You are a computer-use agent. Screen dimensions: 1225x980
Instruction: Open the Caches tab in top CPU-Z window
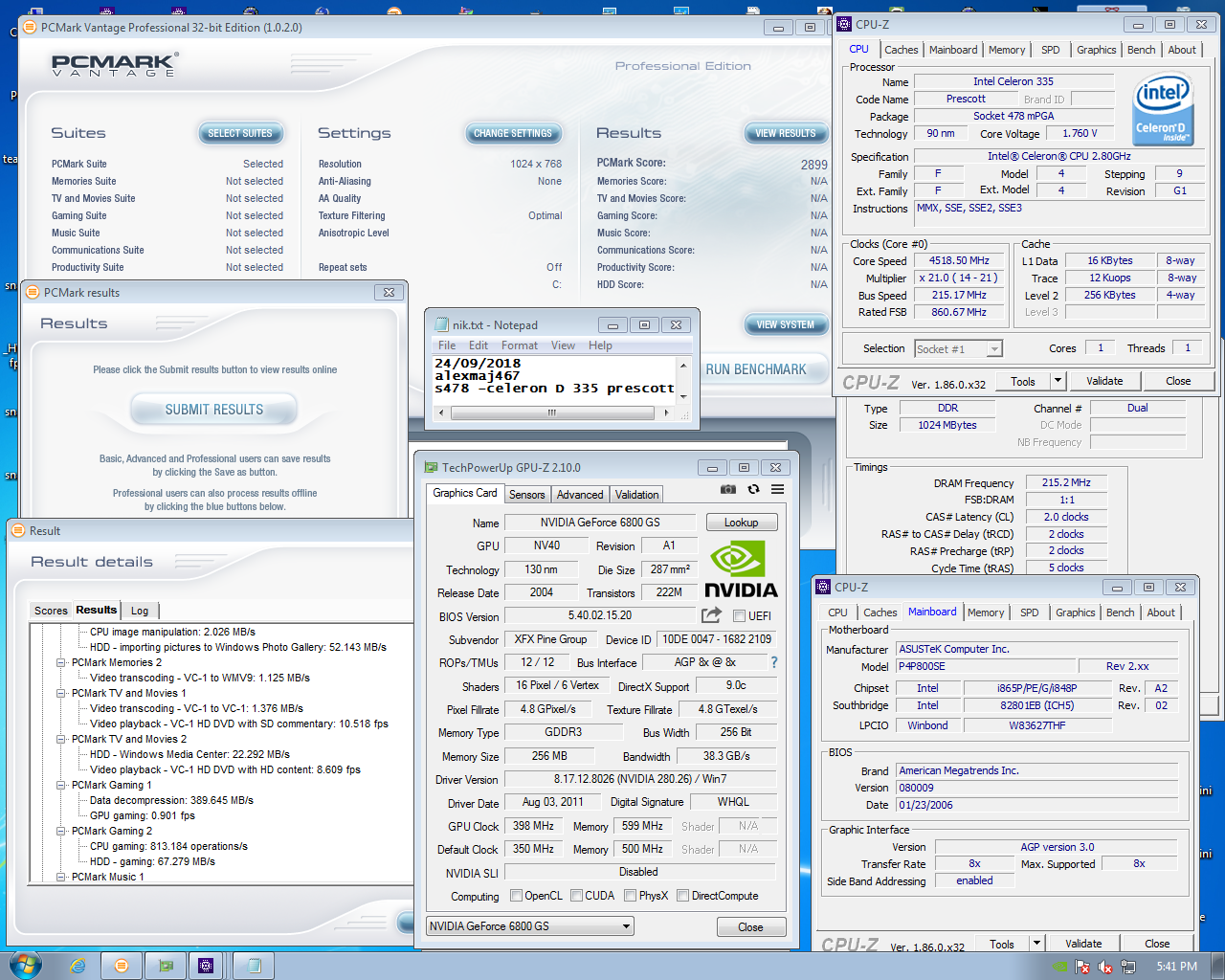coord(901,50)
